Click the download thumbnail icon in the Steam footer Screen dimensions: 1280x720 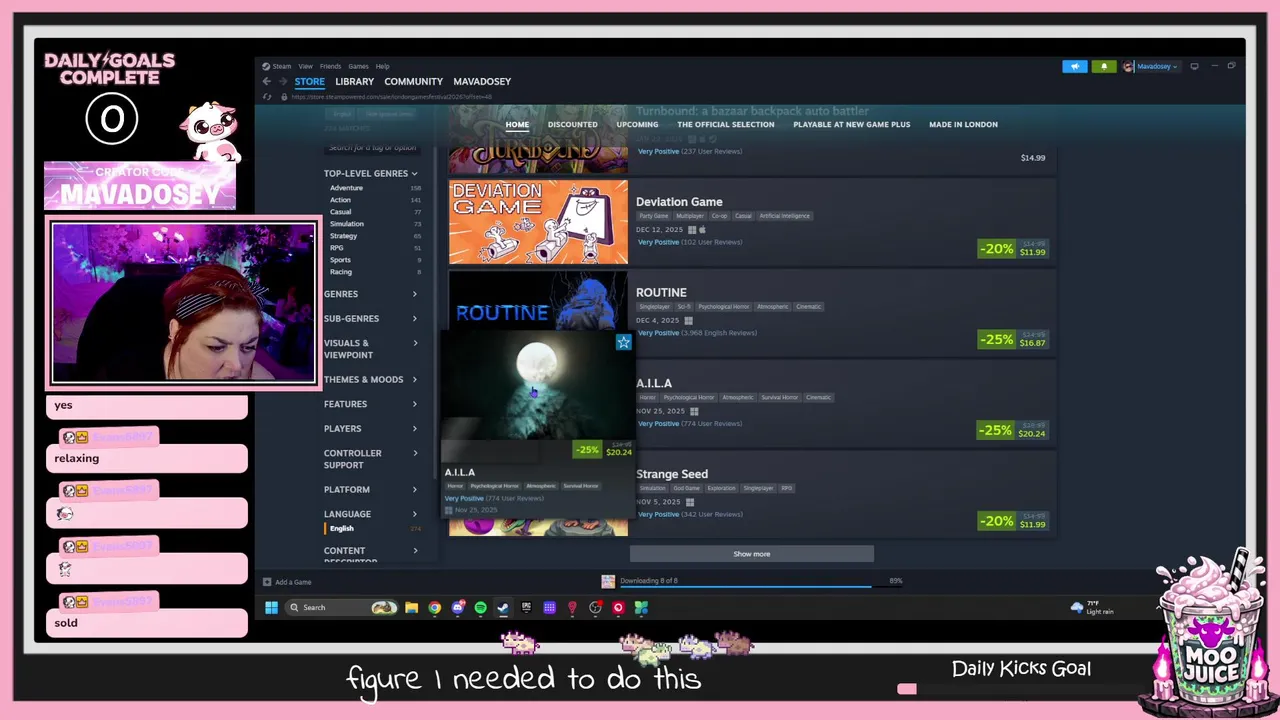point(607,581)
